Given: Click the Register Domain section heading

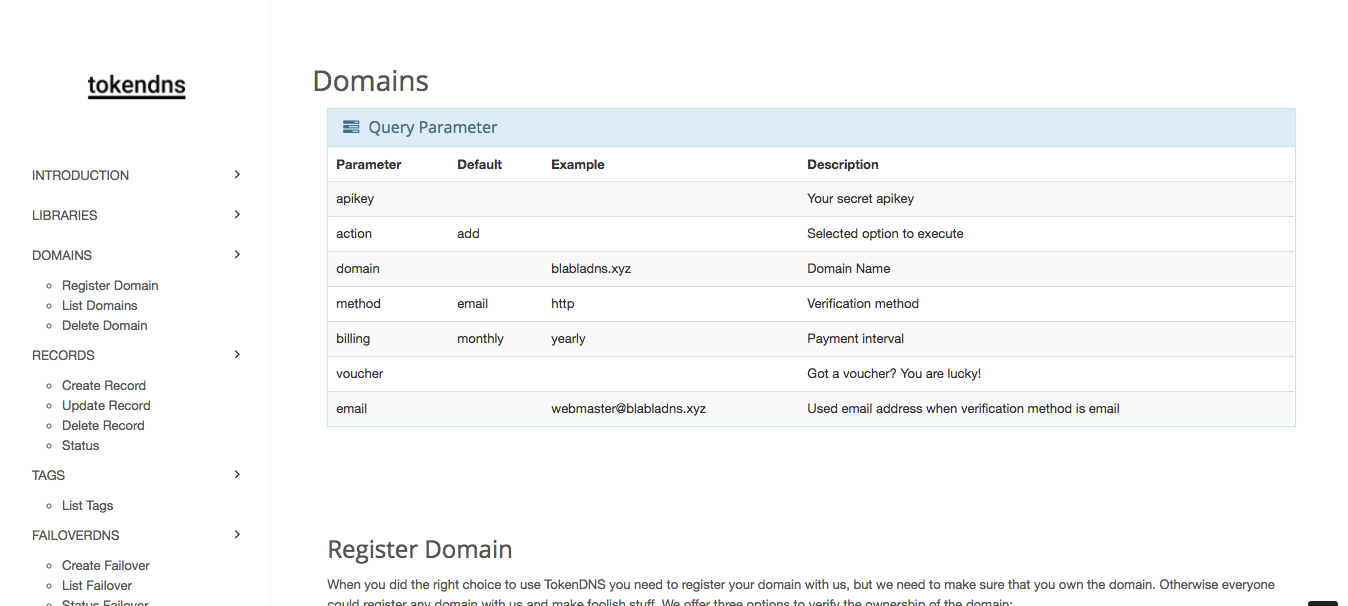Looking at the screenshot, I should coord(420,549).
